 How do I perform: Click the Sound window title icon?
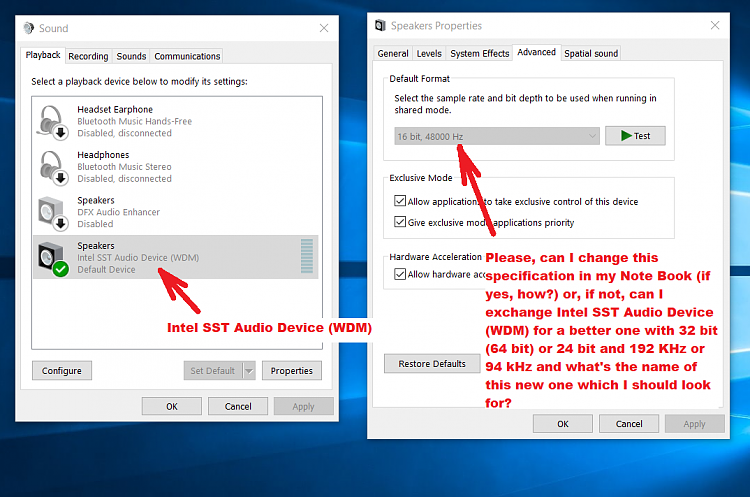pyautogui.click(x=28, y=28)
